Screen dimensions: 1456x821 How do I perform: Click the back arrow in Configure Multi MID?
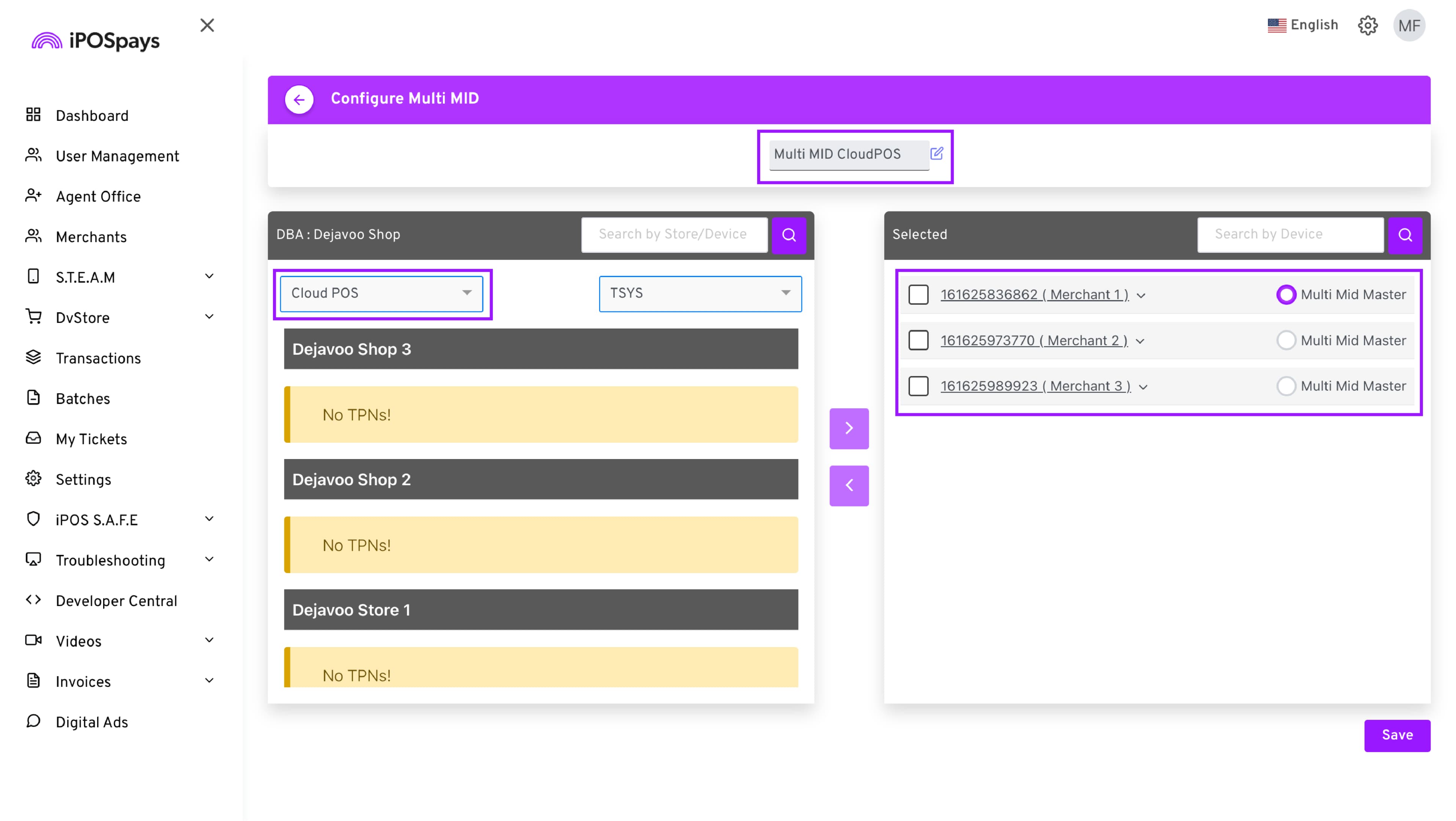[299, 99]
